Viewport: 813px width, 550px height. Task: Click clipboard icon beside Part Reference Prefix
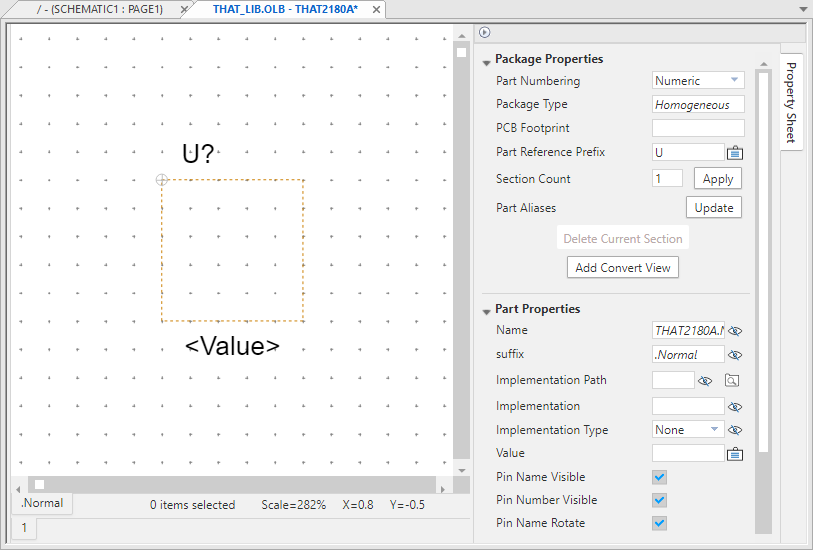coord(735,153)
